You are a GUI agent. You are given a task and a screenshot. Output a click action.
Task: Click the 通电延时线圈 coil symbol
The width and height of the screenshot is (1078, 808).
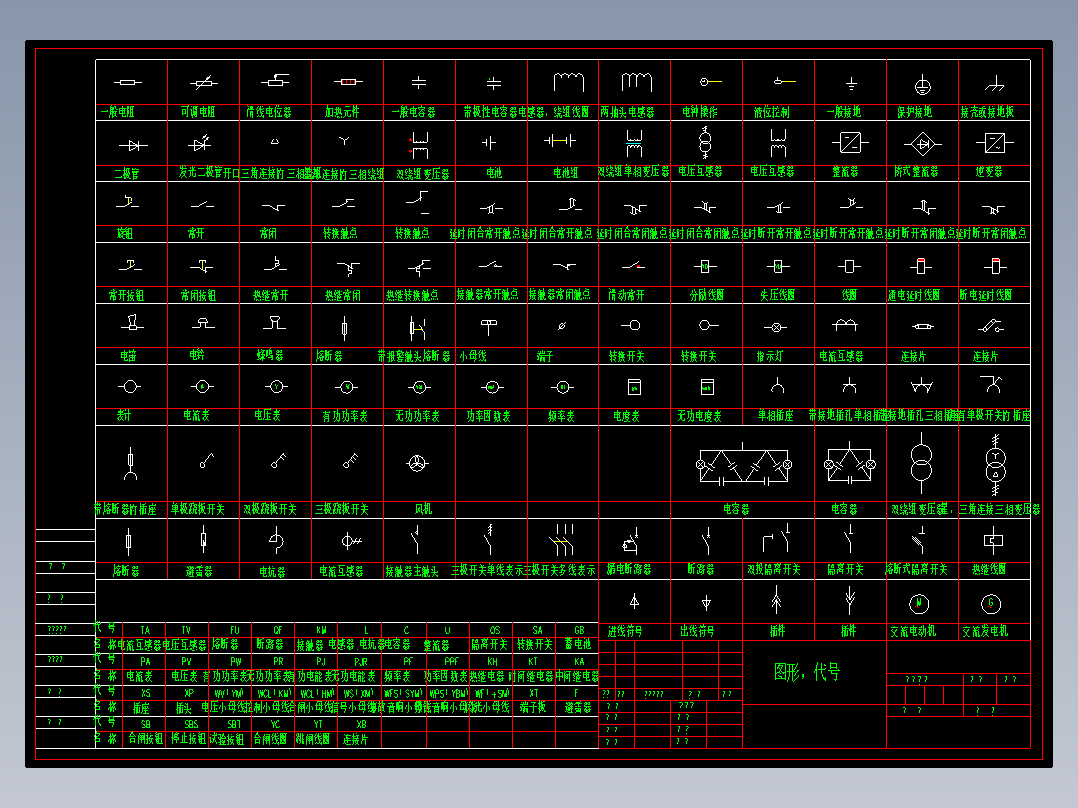pos(921,265)
